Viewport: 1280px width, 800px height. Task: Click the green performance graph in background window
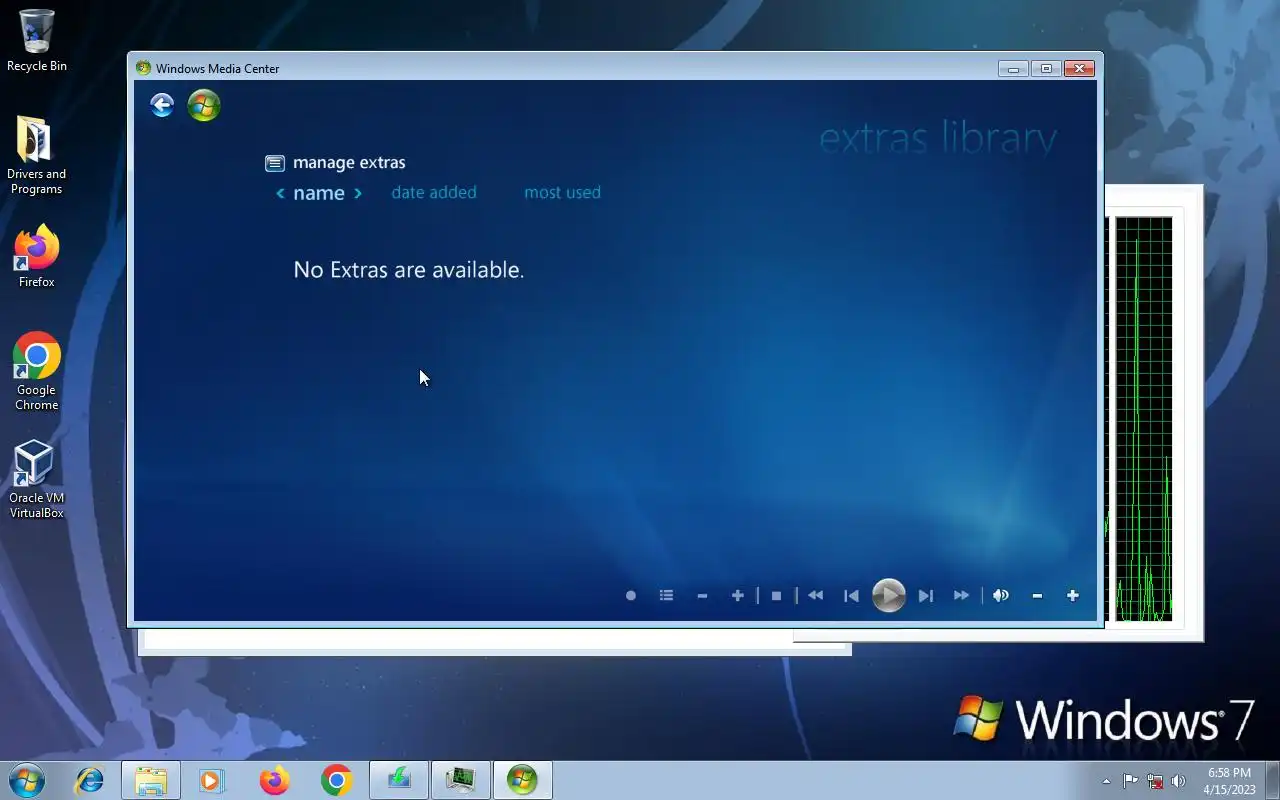coord(1143,418)
